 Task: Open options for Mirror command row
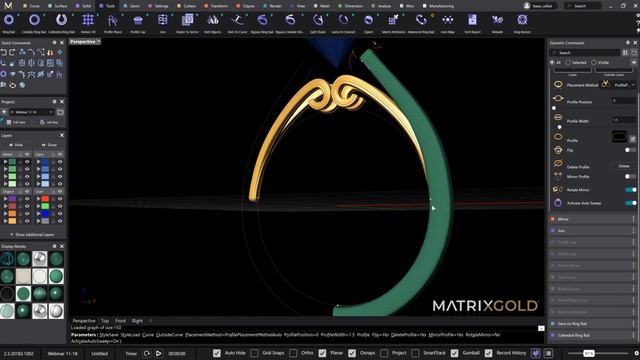pos(633,219)
